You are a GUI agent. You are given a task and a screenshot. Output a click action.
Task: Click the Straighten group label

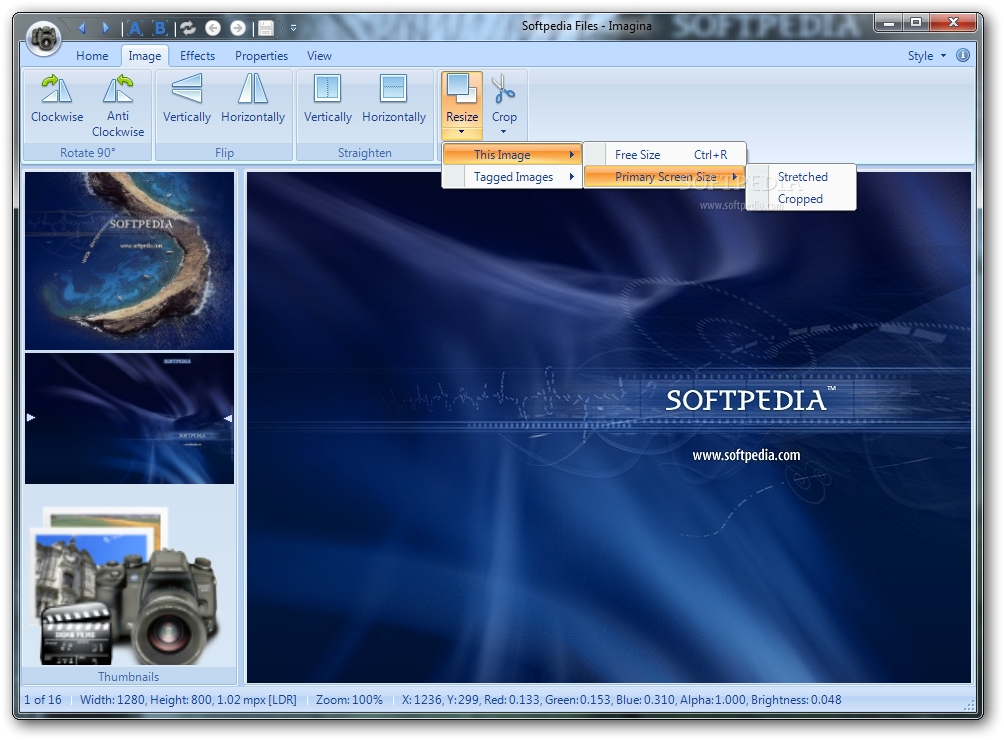[365, 152]
